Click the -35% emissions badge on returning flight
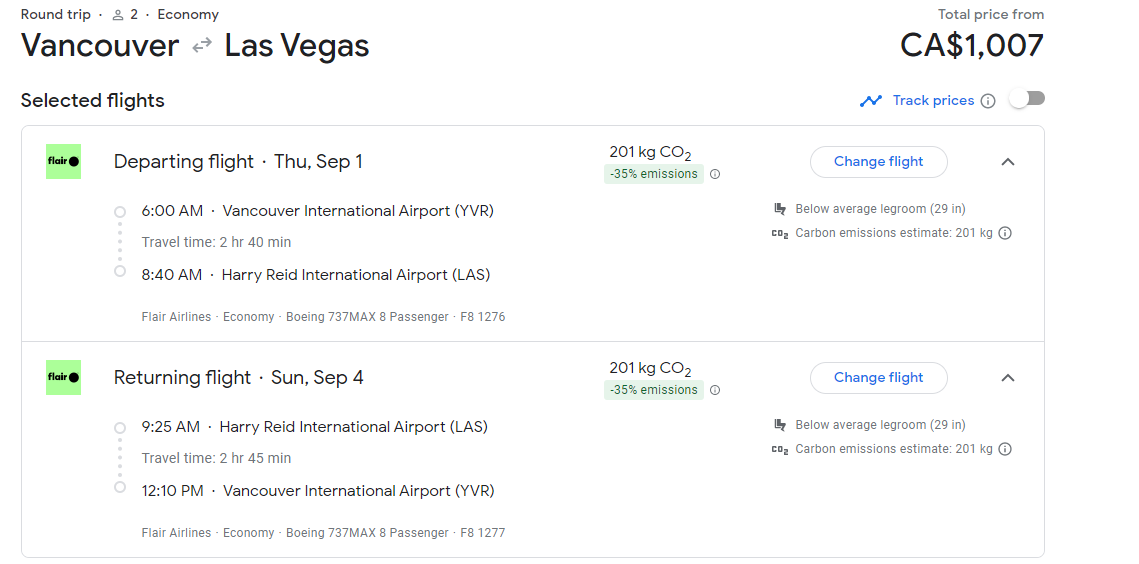The width and height of the screenshot is (1139, 564). click(x=653, y=390)
